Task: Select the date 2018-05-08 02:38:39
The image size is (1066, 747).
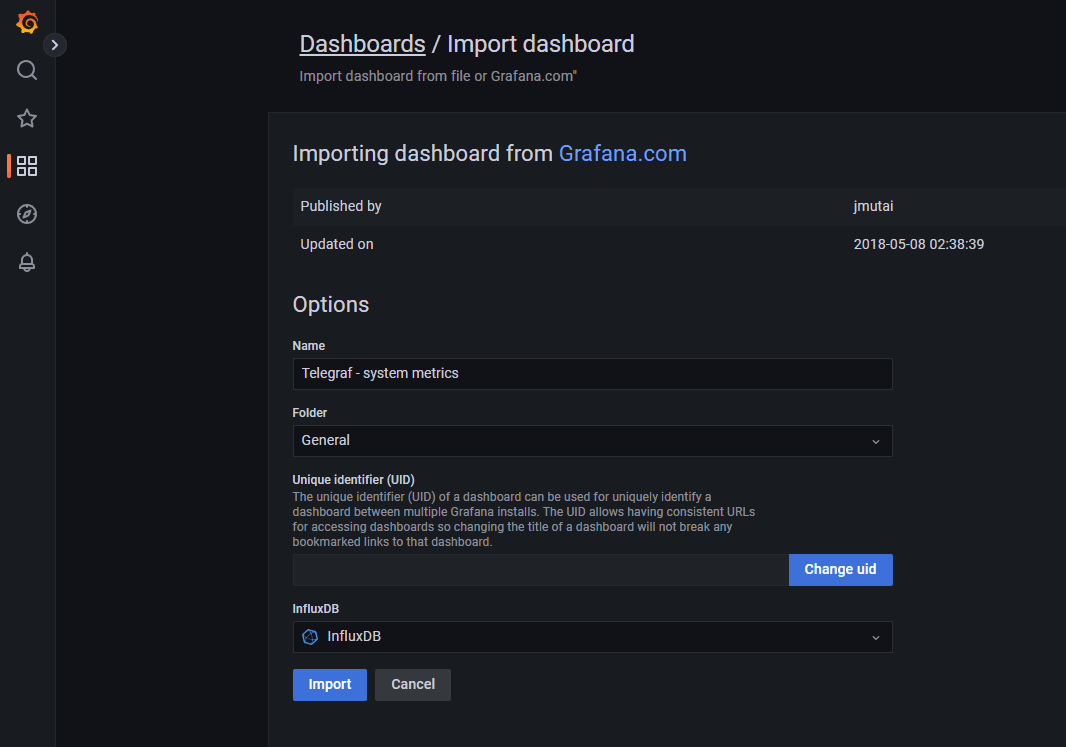Action: click(x=918, y=244)
